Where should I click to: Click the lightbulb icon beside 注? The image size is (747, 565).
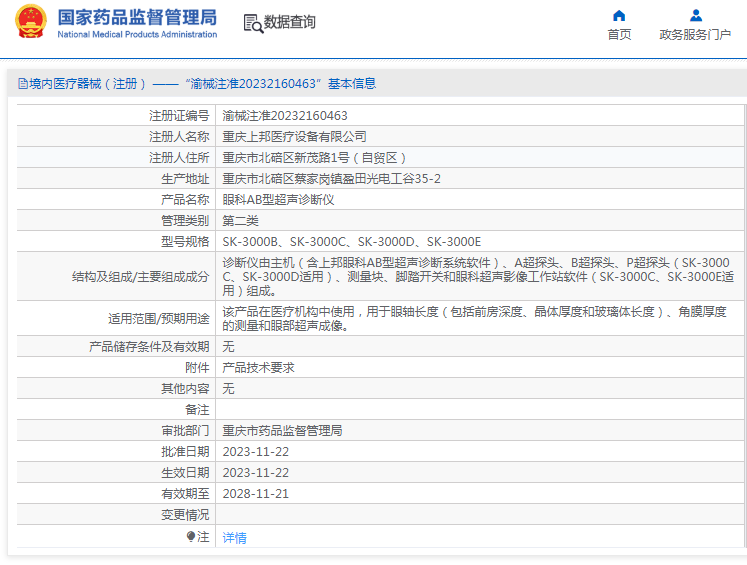191,537
